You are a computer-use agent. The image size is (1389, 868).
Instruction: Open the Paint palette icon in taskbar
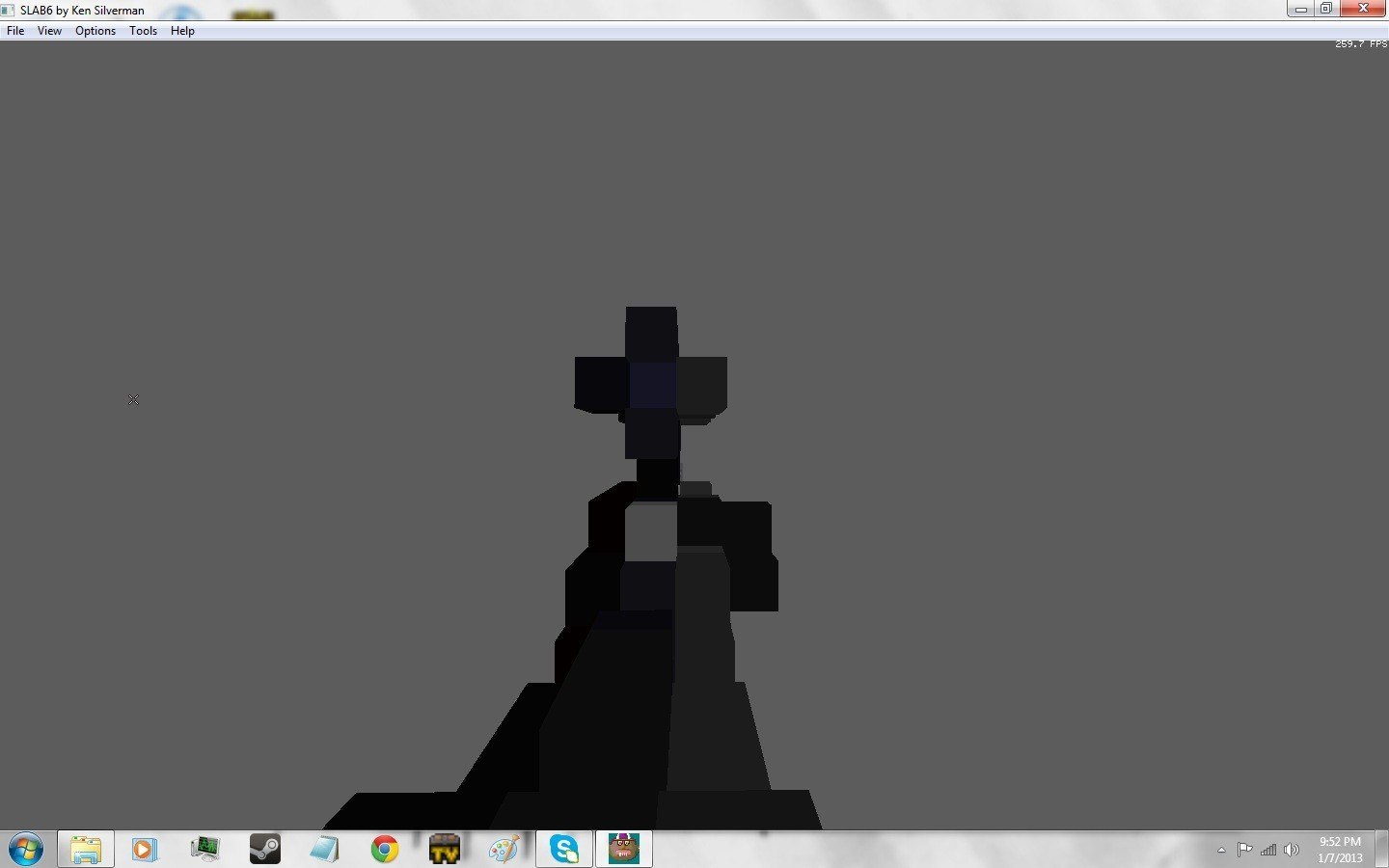(x=504, y=850)
